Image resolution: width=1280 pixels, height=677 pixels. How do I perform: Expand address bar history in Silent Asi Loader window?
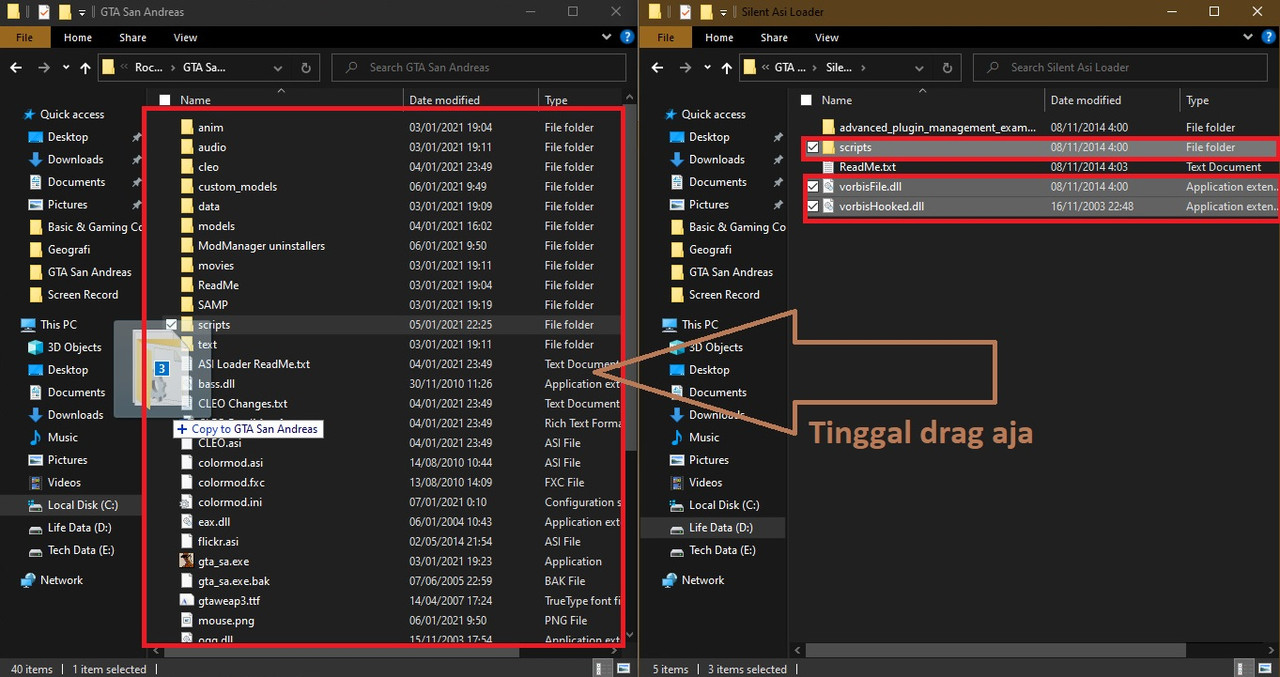[918, 68]
